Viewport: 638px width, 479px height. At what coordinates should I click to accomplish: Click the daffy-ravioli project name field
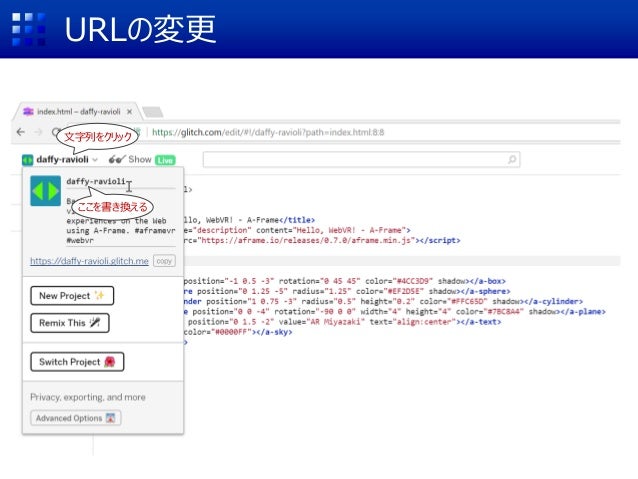point(121,182)
